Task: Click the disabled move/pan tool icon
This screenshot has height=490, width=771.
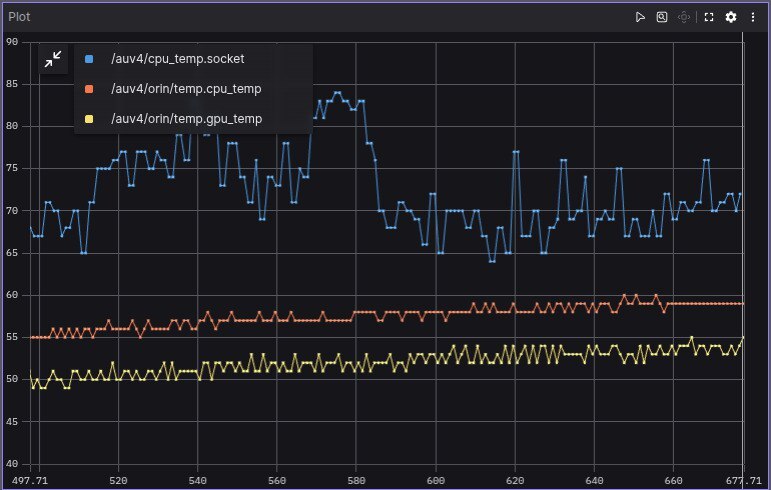Action: pyautogui.click(x=683, y=17)
